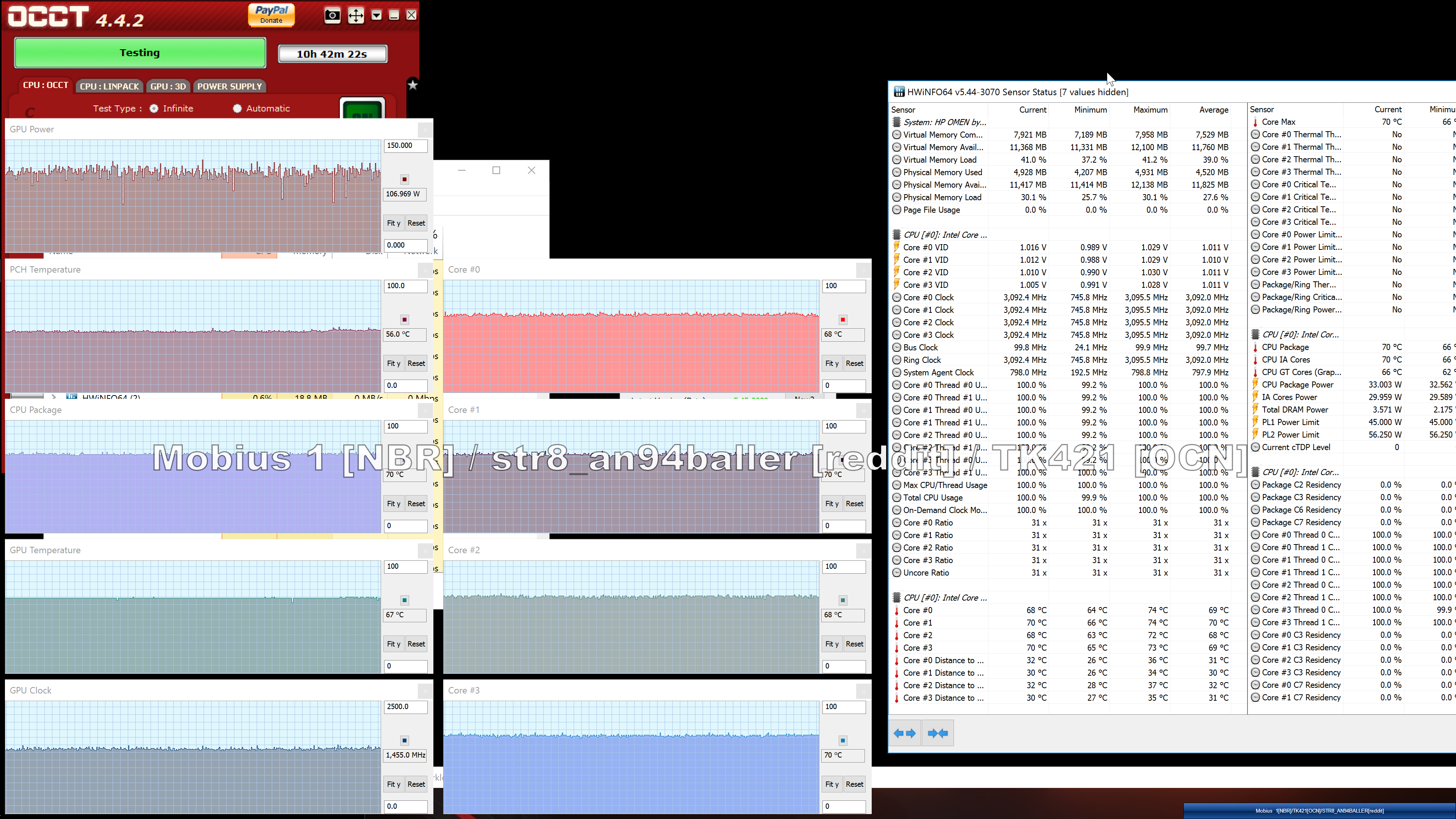Switch to the CPU : OCCT tab
The width and height of the screenshot is (1456, 819).
coord(45,85)
